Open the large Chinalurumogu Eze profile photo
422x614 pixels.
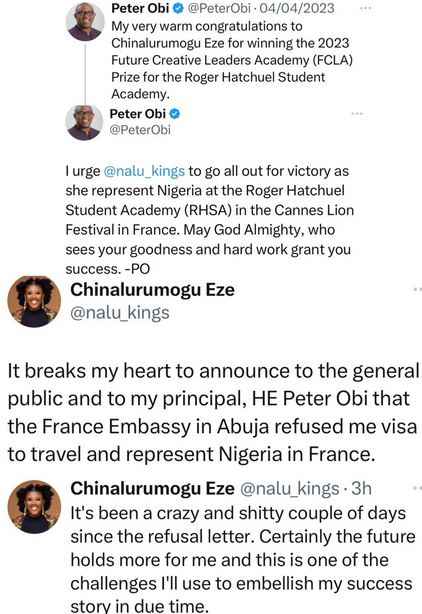[34, 302]
